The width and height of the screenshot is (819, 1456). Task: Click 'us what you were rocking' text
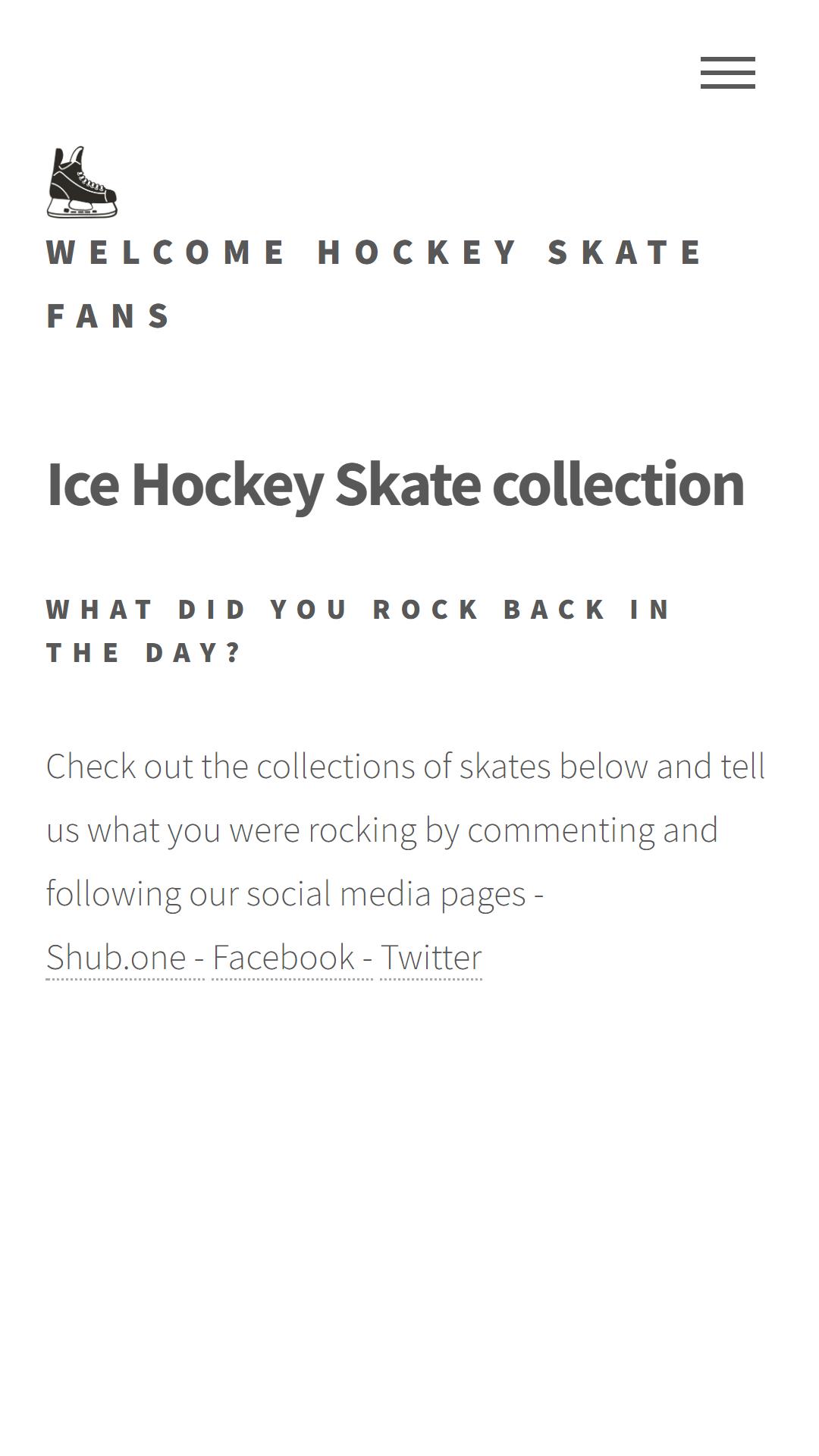point(231,830)
